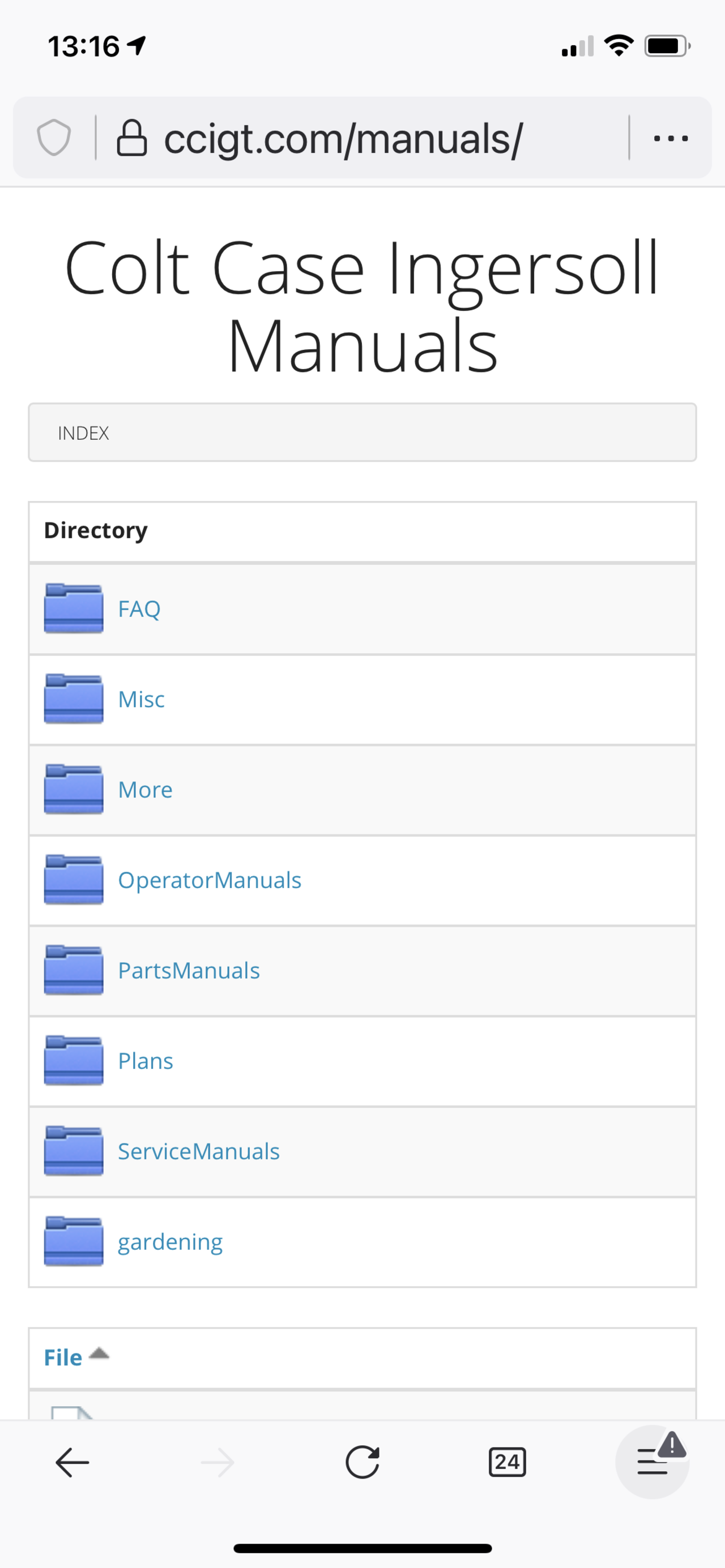Toggle the sort arrow next to File

coord(99,1353)
